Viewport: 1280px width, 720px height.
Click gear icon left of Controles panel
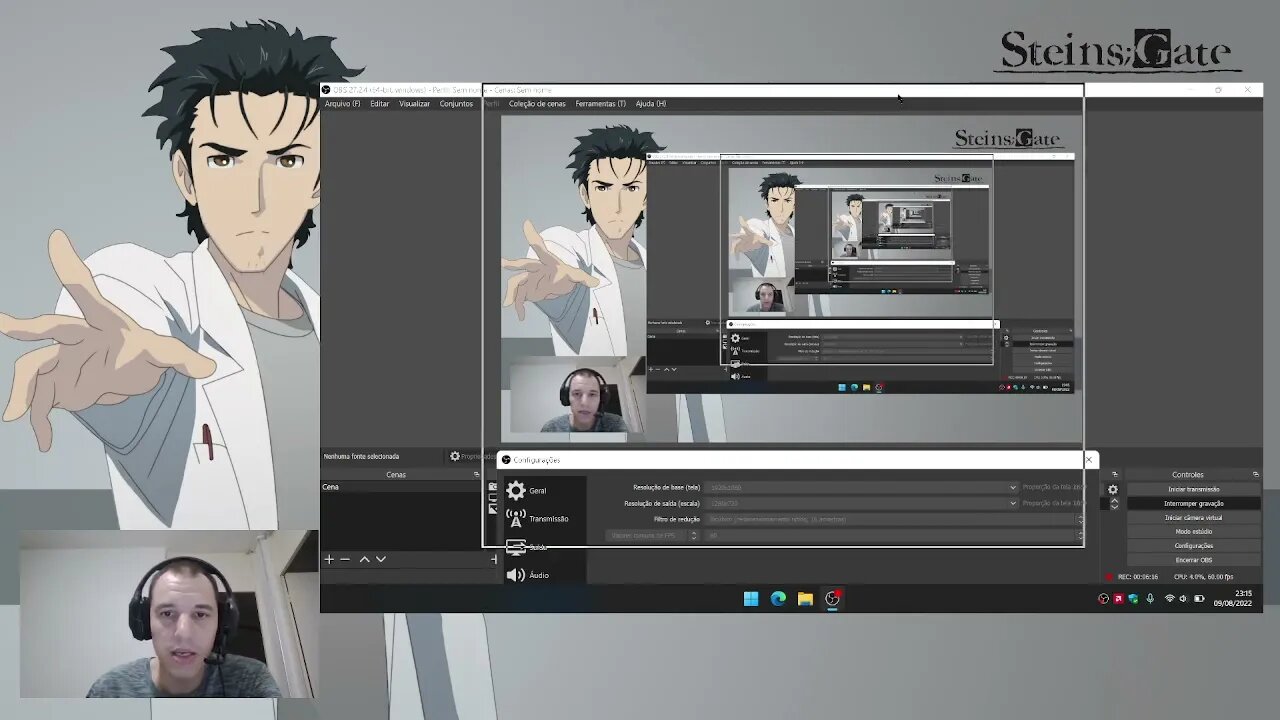click(1113, 489)
